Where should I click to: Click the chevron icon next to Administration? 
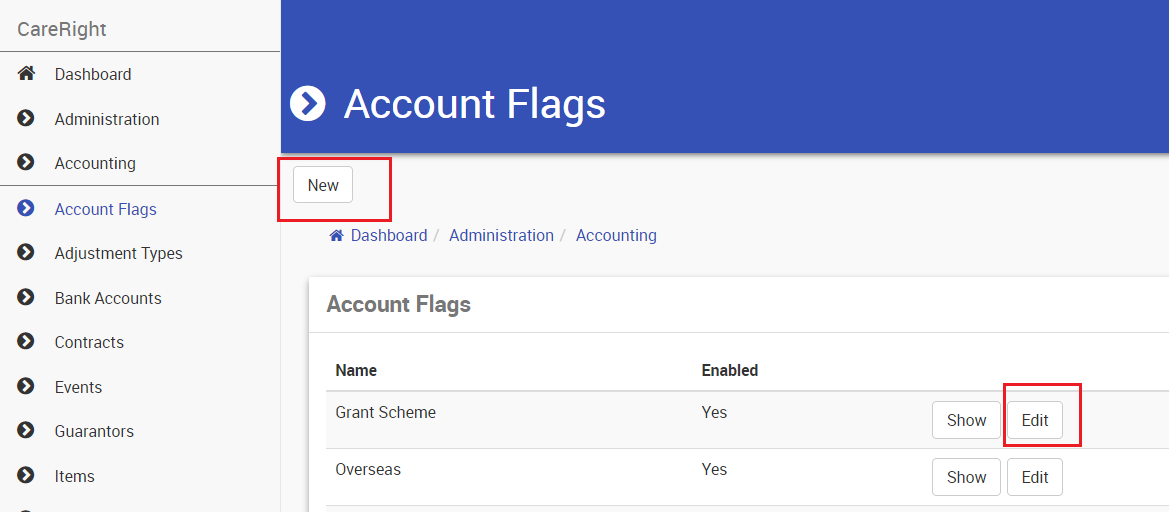pyautogui.click(x=27, y=119)
